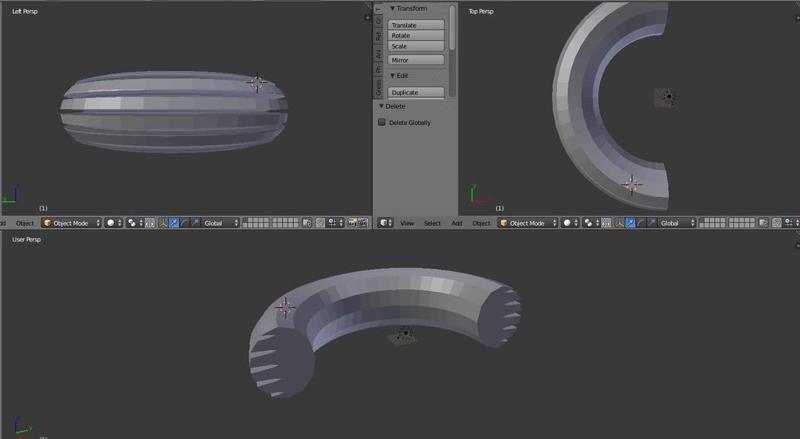Enable the Delete Globally checkbox
The width and height of the screenshot is (800, 439).
382,122
